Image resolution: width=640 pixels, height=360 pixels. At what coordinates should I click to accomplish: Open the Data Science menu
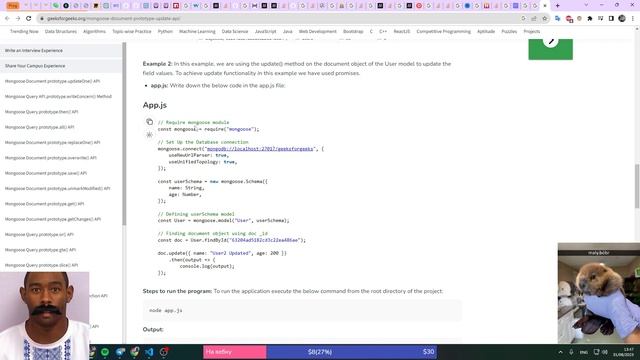(x=235, y=31)
